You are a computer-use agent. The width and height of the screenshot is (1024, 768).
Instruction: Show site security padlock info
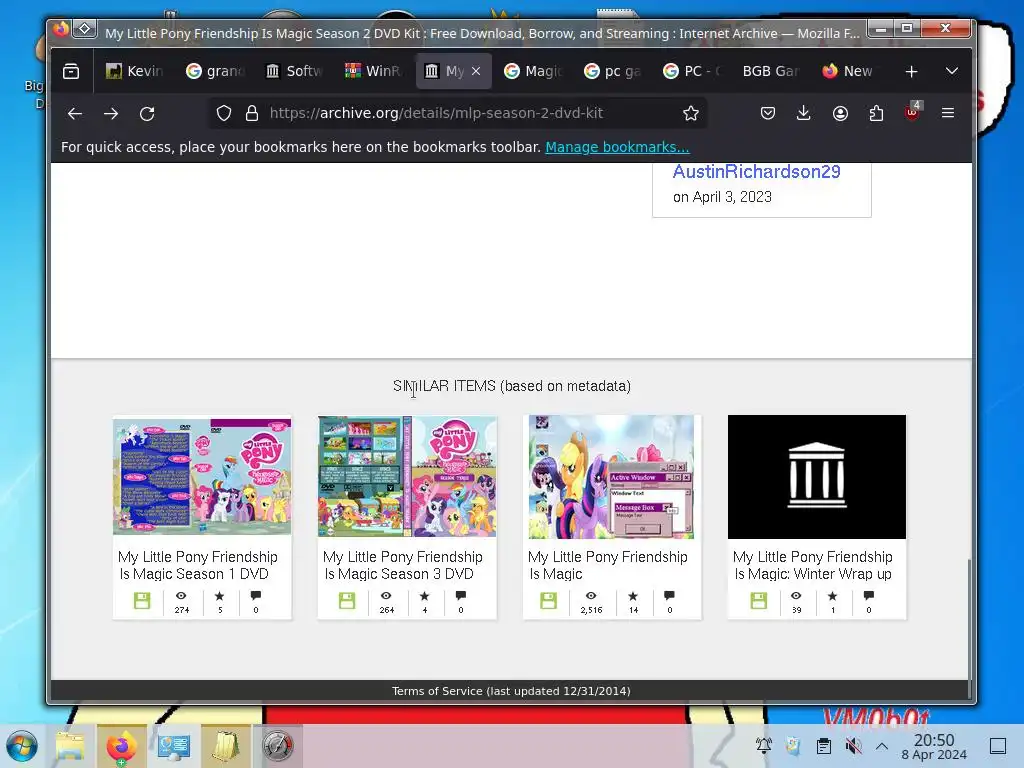252,114
